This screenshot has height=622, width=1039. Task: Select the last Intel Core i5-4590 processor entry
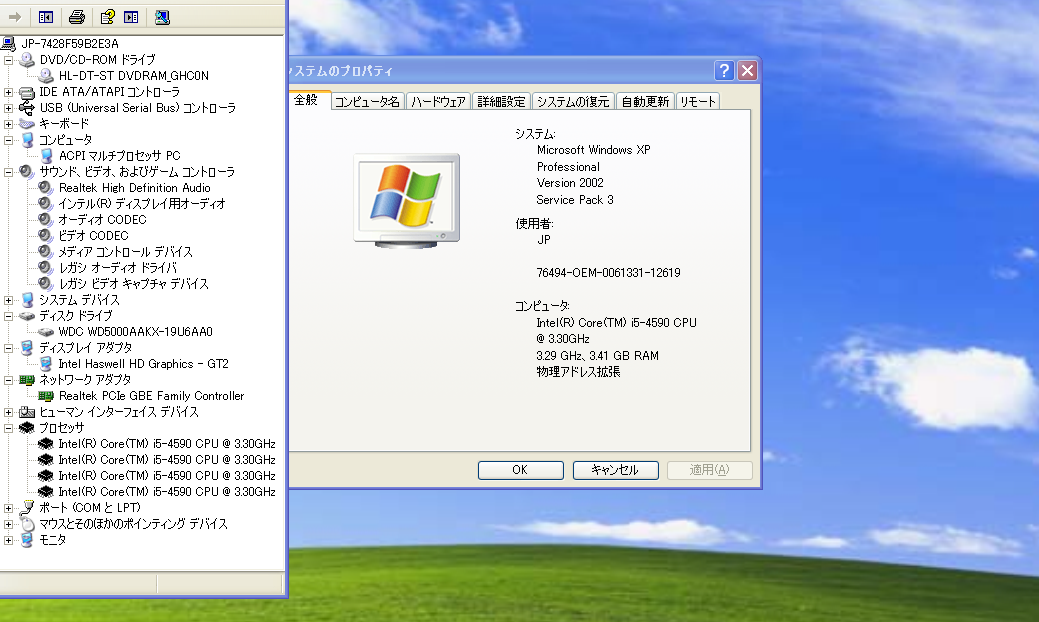pyautogui.click(x=167, y=492)
